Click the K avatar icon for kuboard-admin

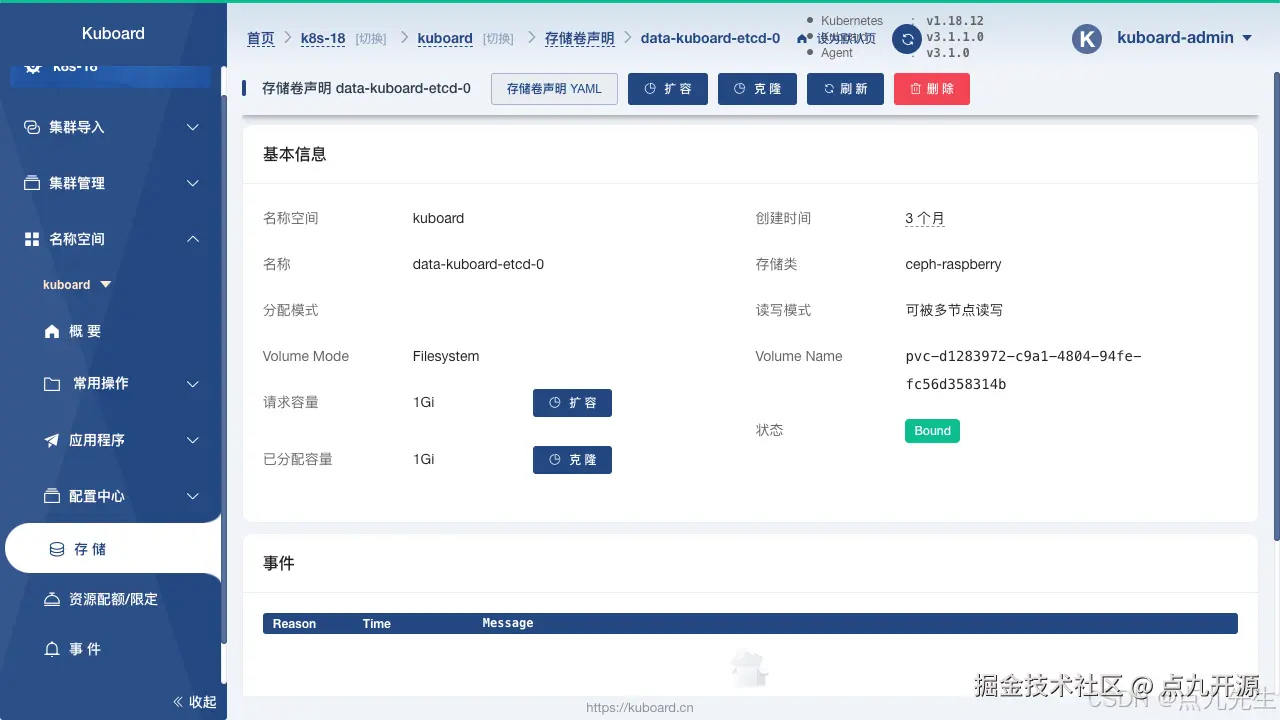1086,38
